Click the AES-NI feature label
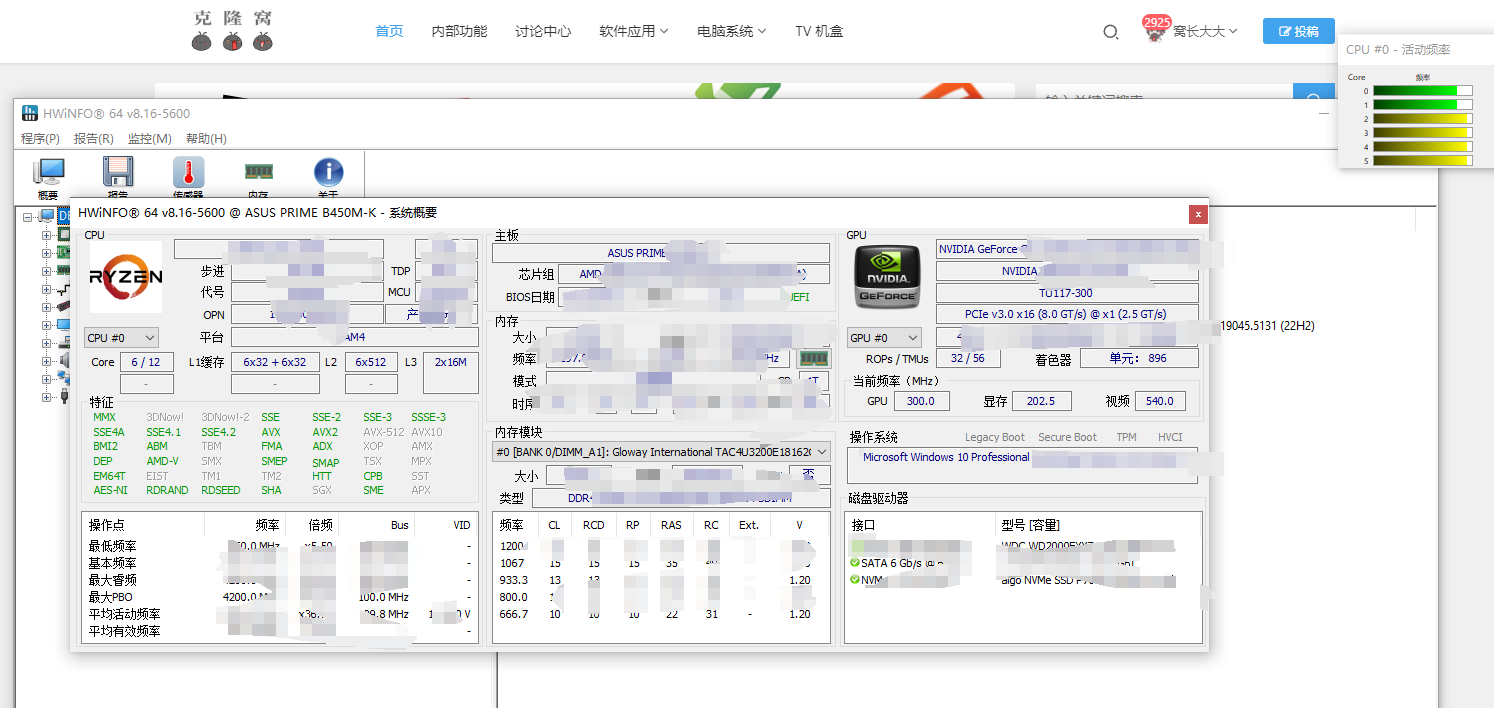Screen dimensions: 1494x708 (110, 490)
